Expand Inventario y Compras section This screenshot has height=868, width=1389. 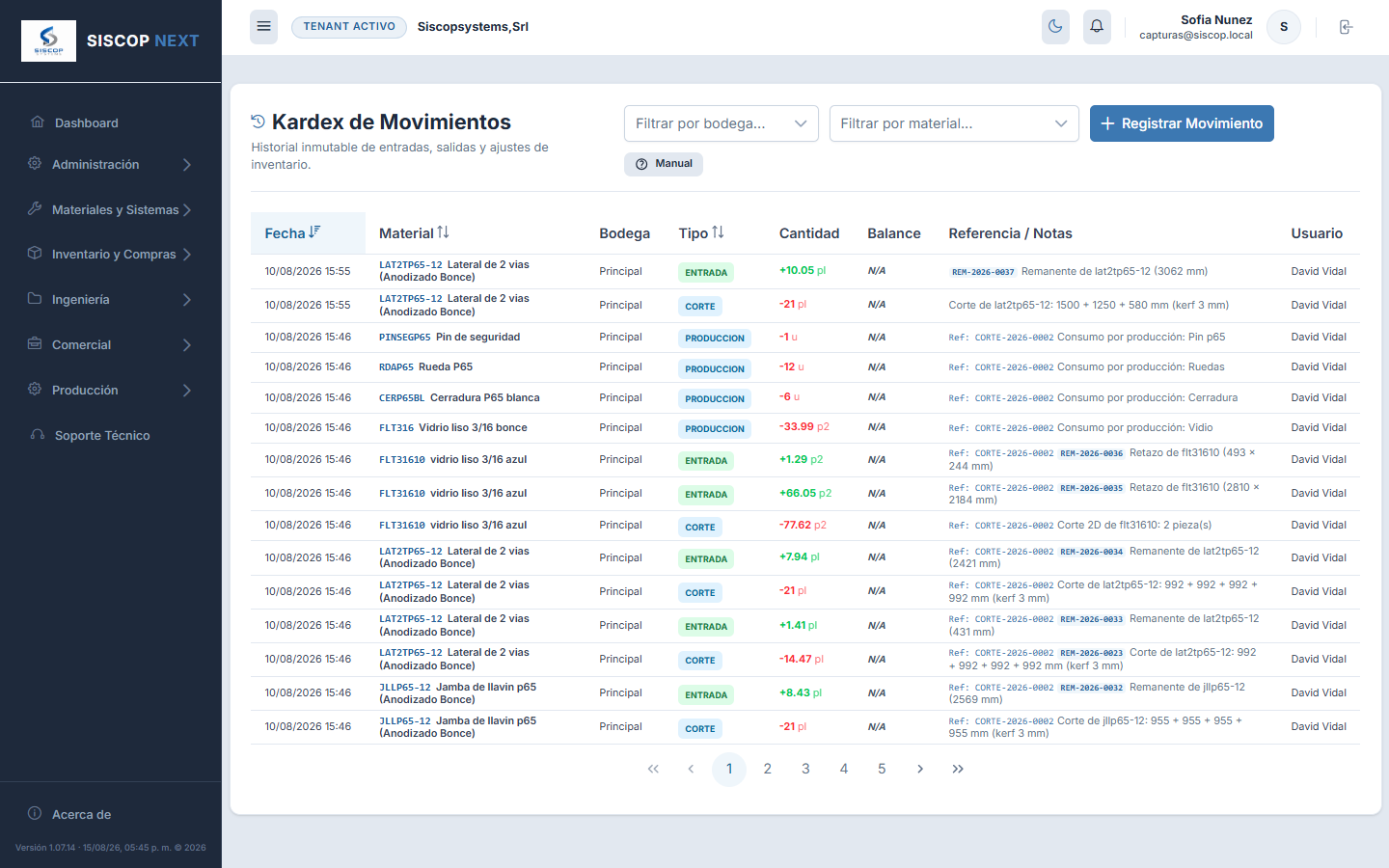110,255
